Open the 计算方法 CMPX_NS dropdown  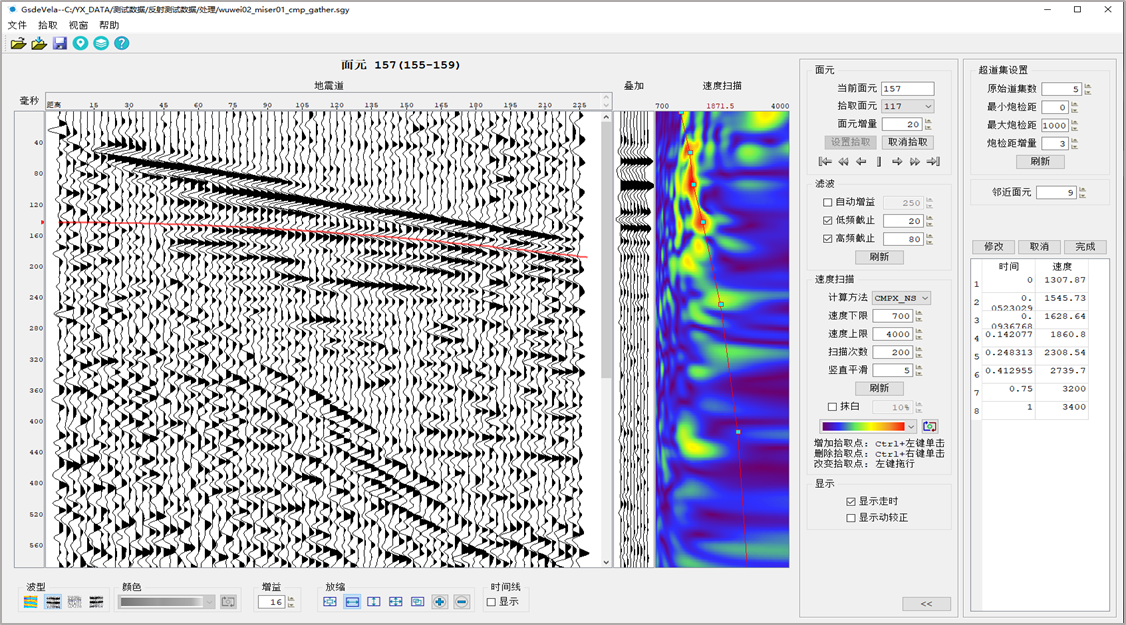[x=901, y=298]
